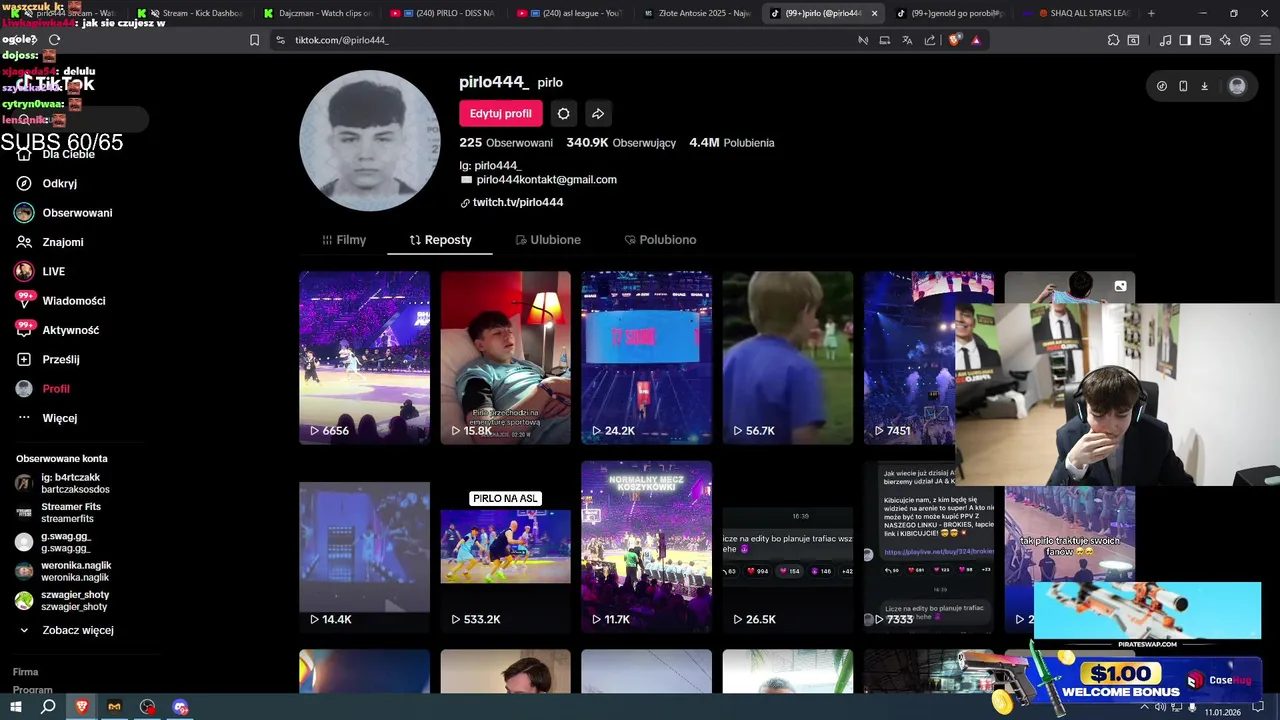Open 340.9K Obserwujący followers
Image resolution: width=1280 pixels, height=720 pixels.
(x=621, y=143)
